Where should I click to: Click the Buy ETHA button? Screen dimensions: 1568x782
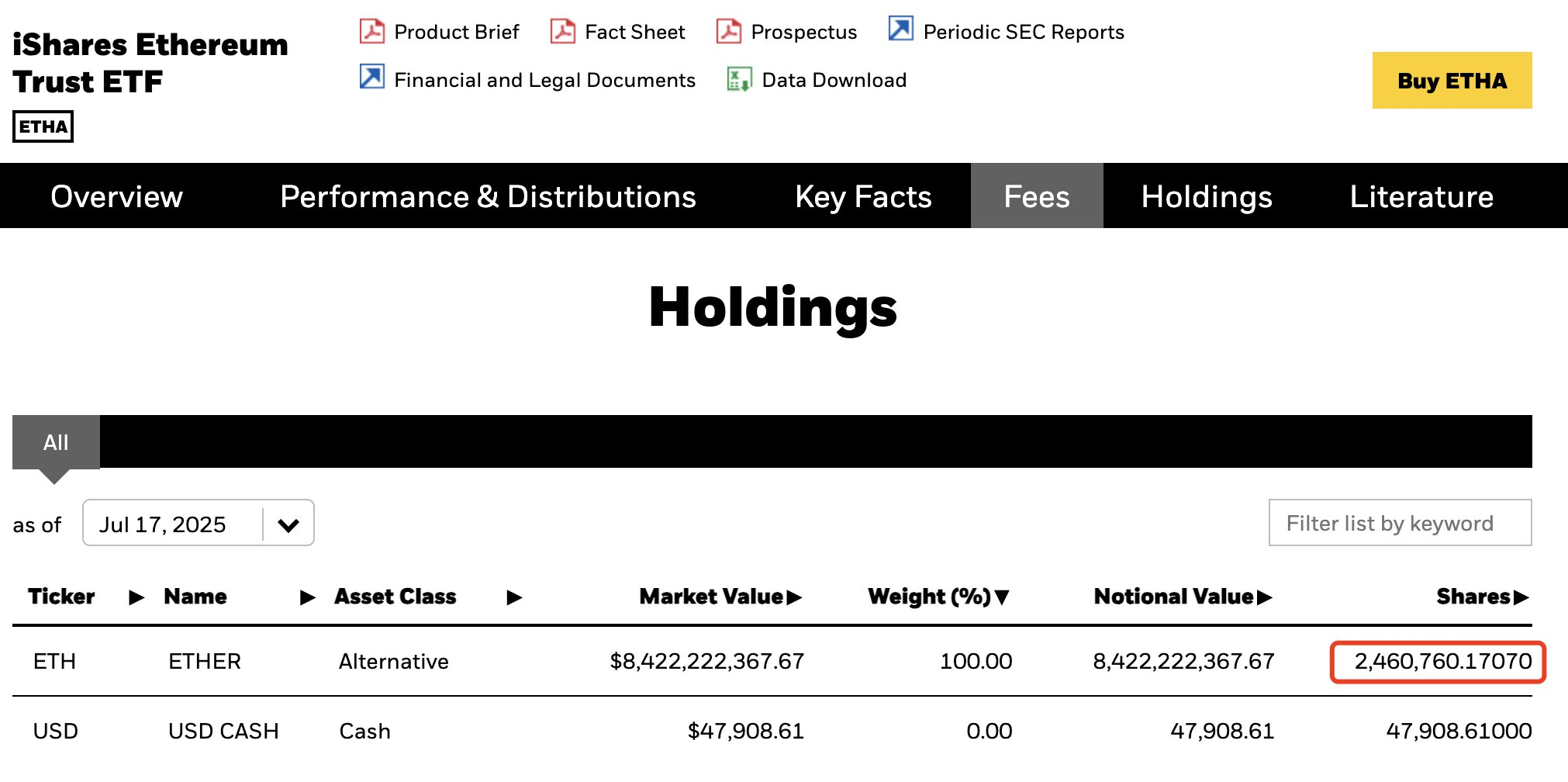tap(1452, 81)
